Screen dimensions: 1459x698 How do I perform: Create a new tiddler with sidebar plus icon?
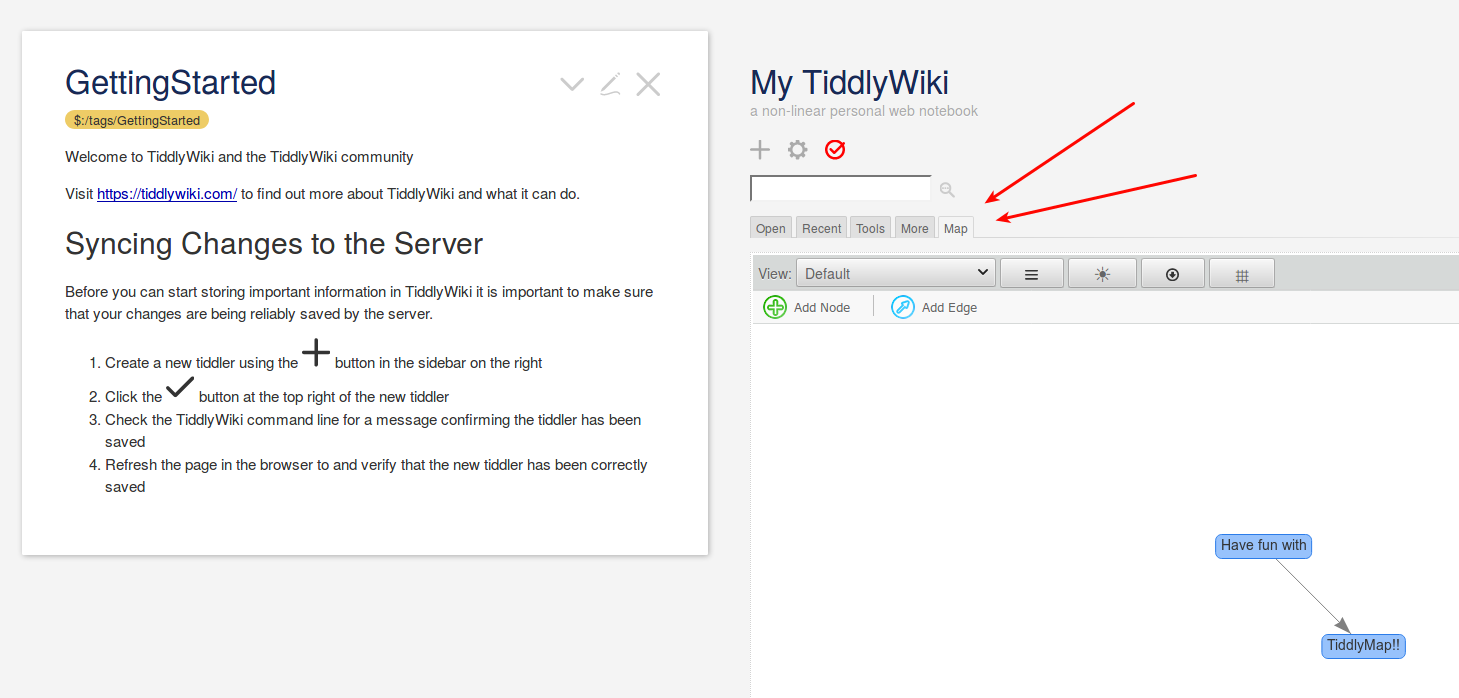[x=760, y=150]
